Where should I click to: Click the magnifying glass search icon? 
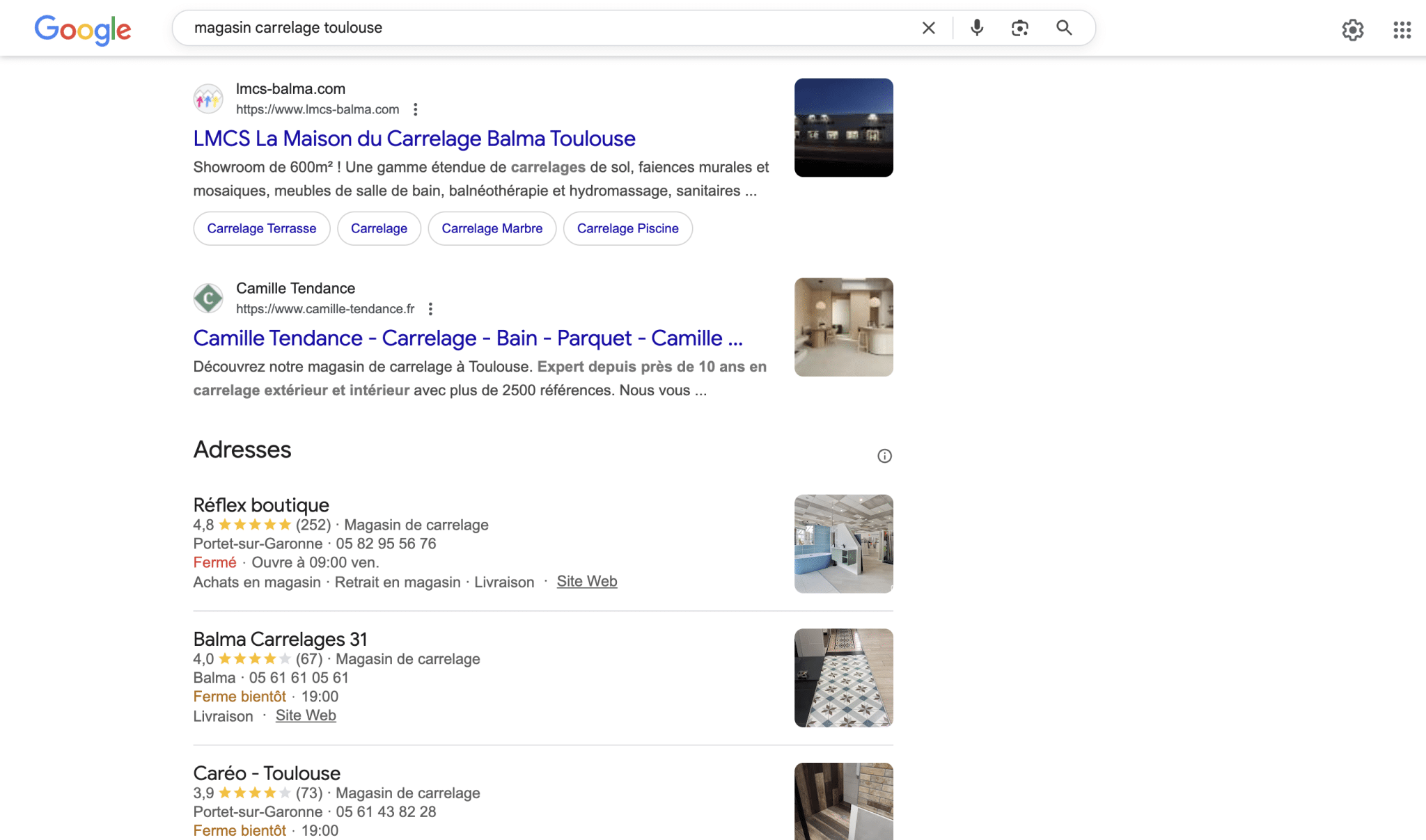pos(1064,28)
